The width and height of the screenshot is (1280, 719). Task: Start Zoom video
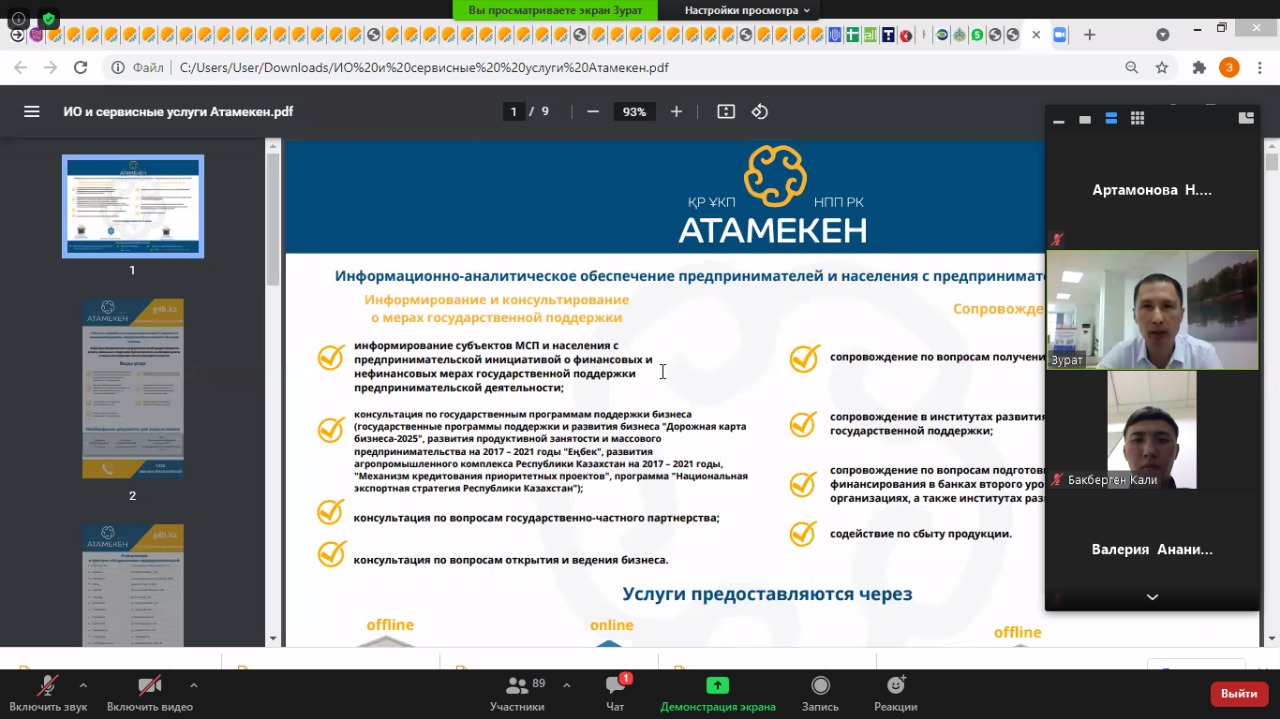[x=149, y=692]
